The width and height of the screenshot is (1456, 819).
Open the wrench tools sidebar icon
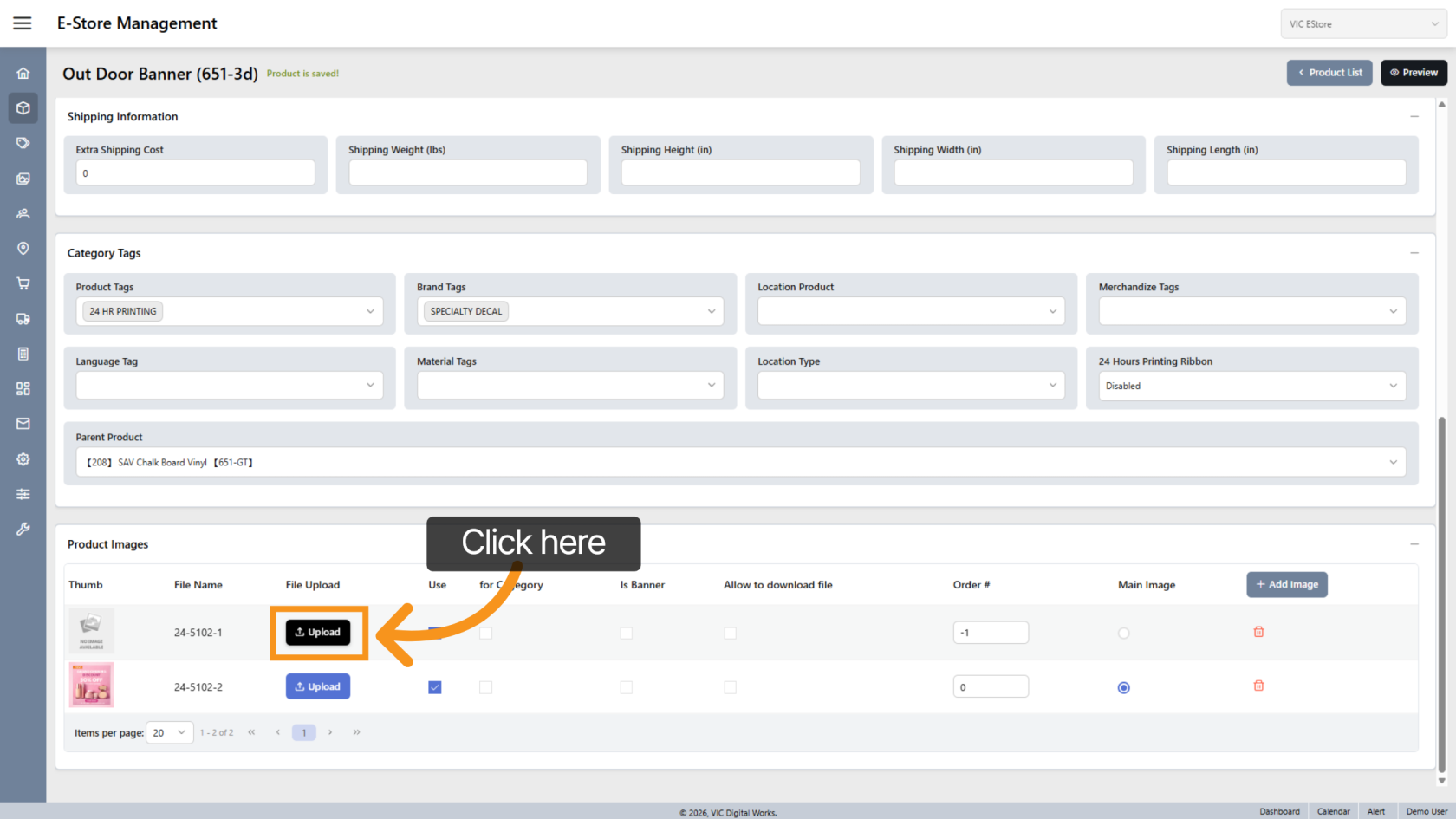point(23,529)
